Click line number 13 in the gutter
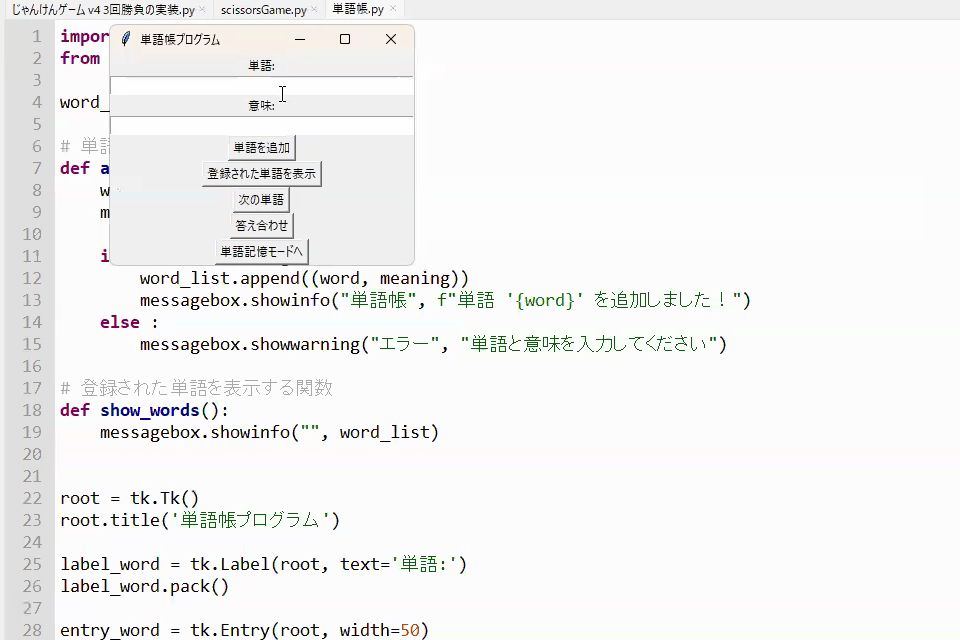The width and height of the screenshot is (960, 640). point(32,300)
